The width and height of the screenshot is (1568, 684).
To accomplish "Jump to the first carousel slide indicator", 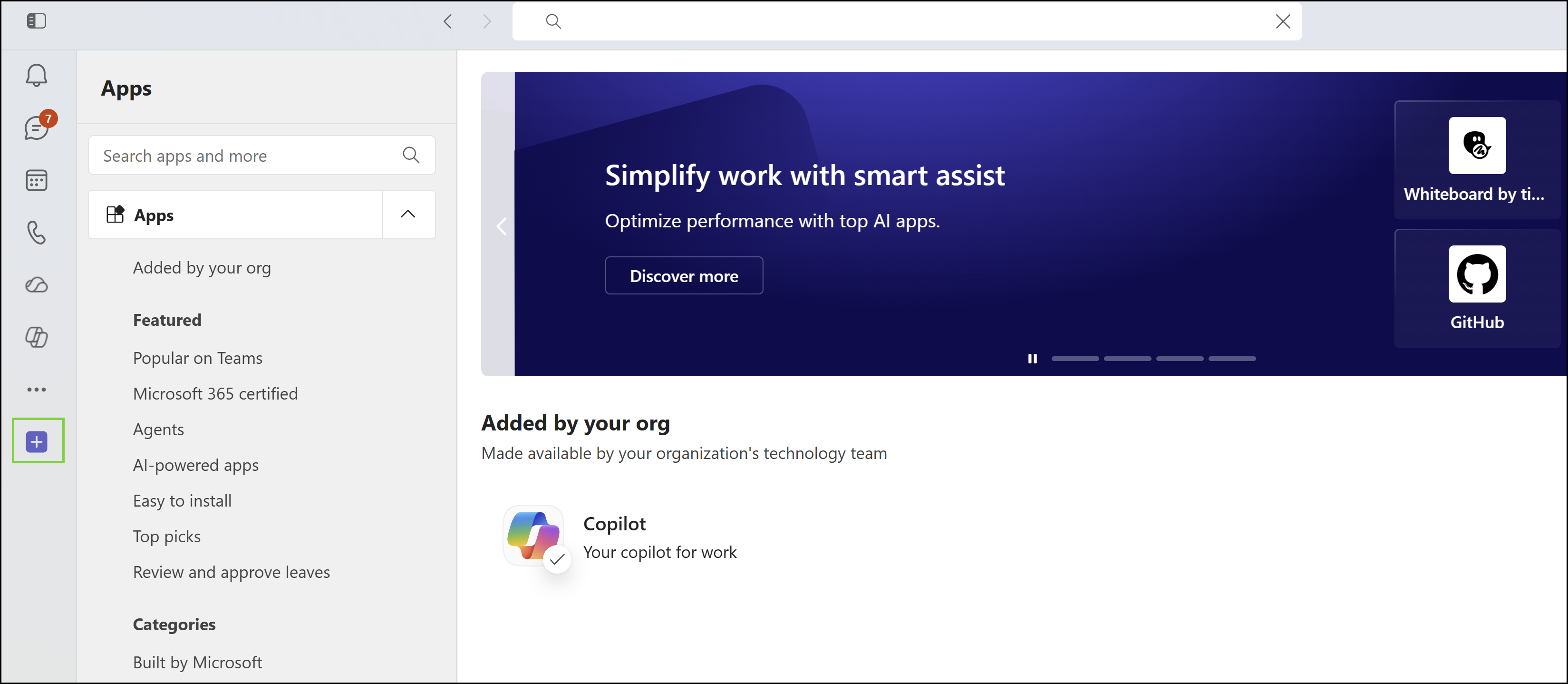I will 1075,359.
